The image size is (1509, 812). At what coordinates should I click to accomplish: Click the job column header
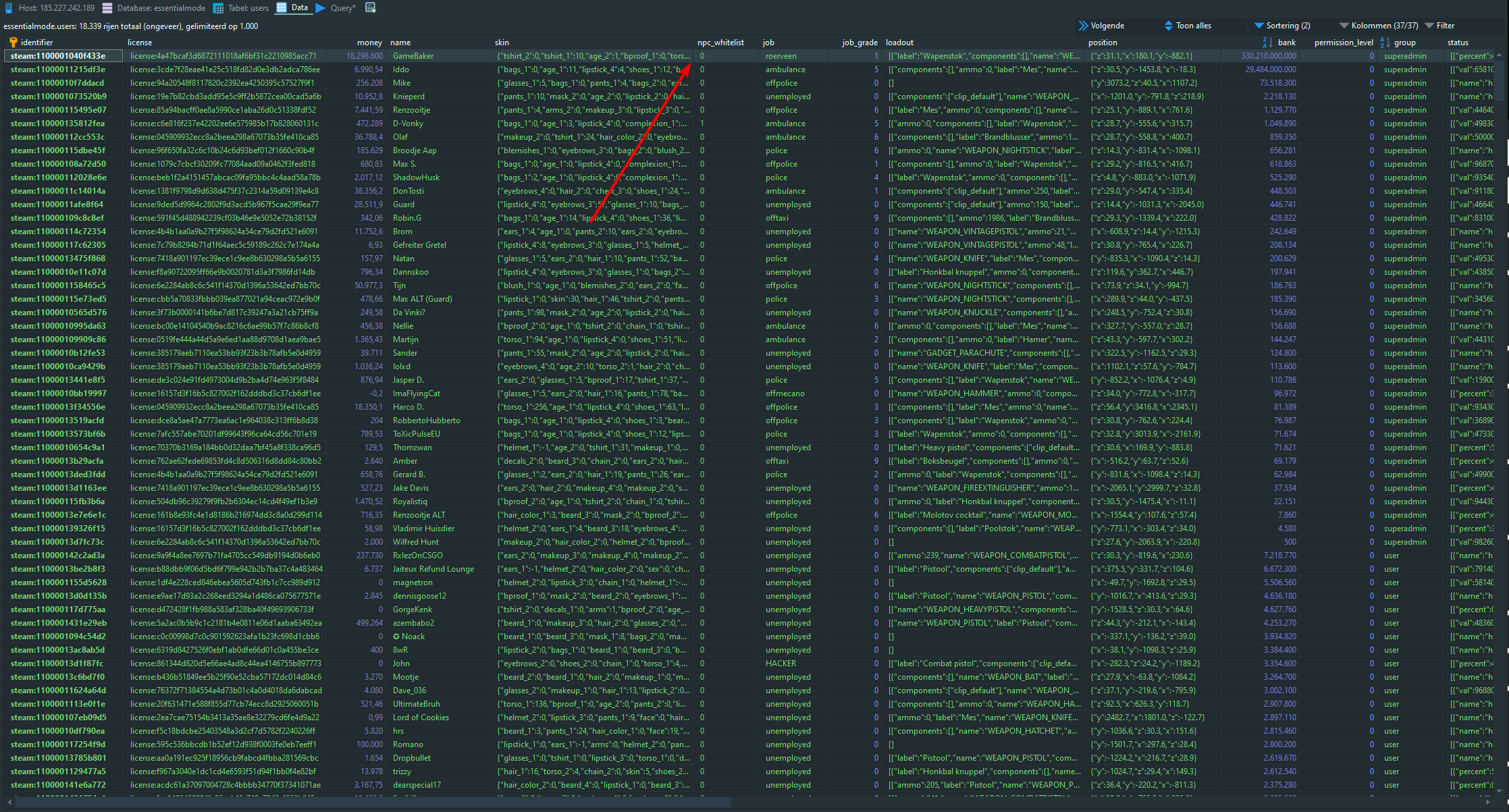click(x=768, y=43)
